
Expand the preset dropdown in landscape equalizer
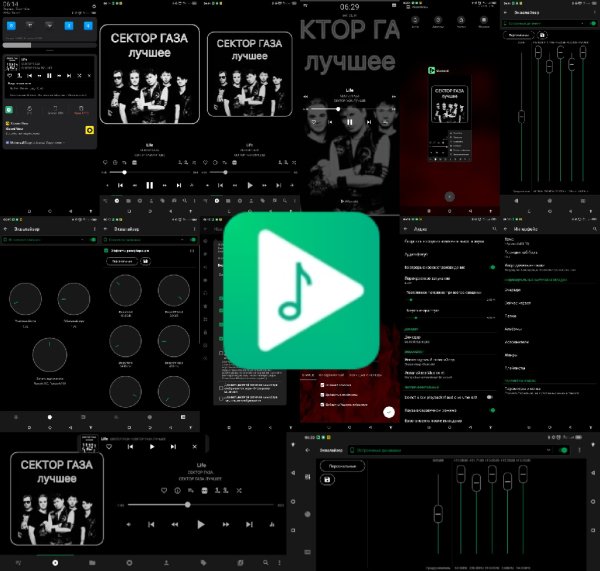pos(548,450)
